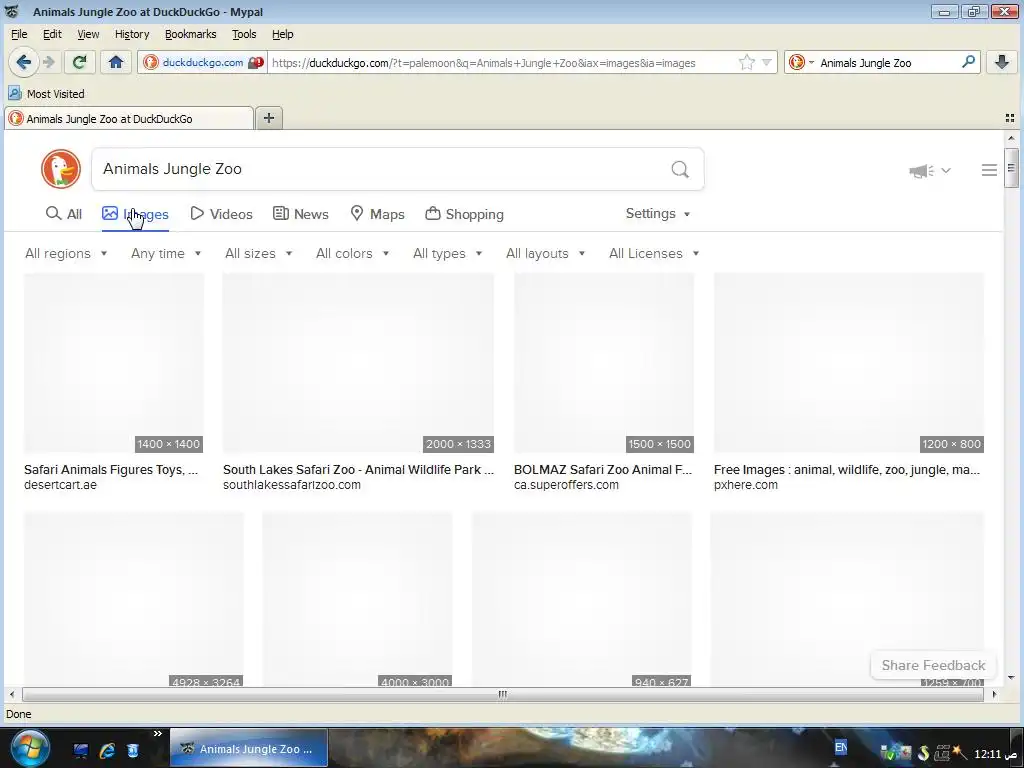Click the Most Visited bookmarks icon
The image size is (1024, 768).
tap(15, 93)
